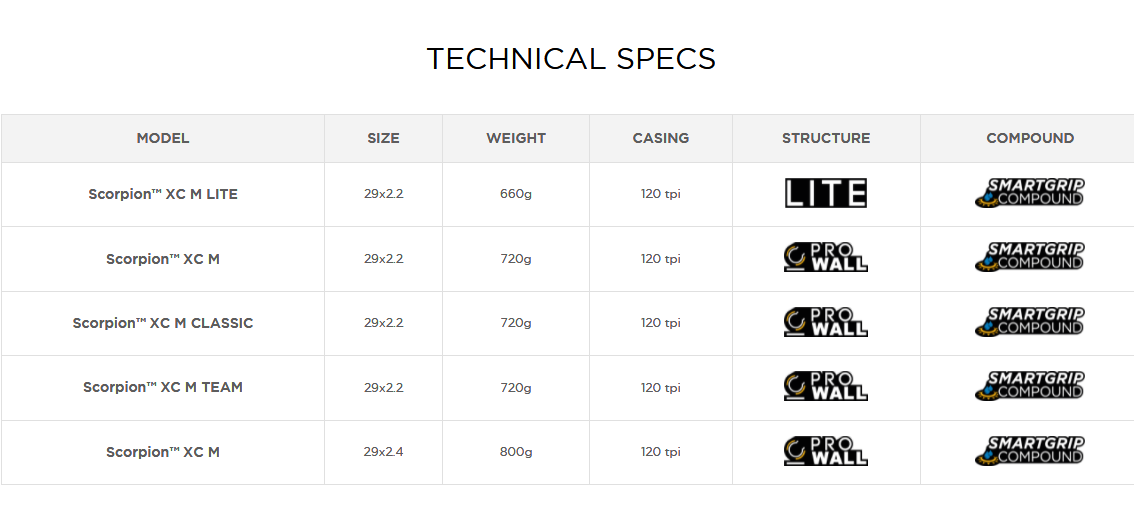Screen dimensions: 1134x521
Task: Click the 29x2.4 size cell
Action: click(x=383, y=452)
